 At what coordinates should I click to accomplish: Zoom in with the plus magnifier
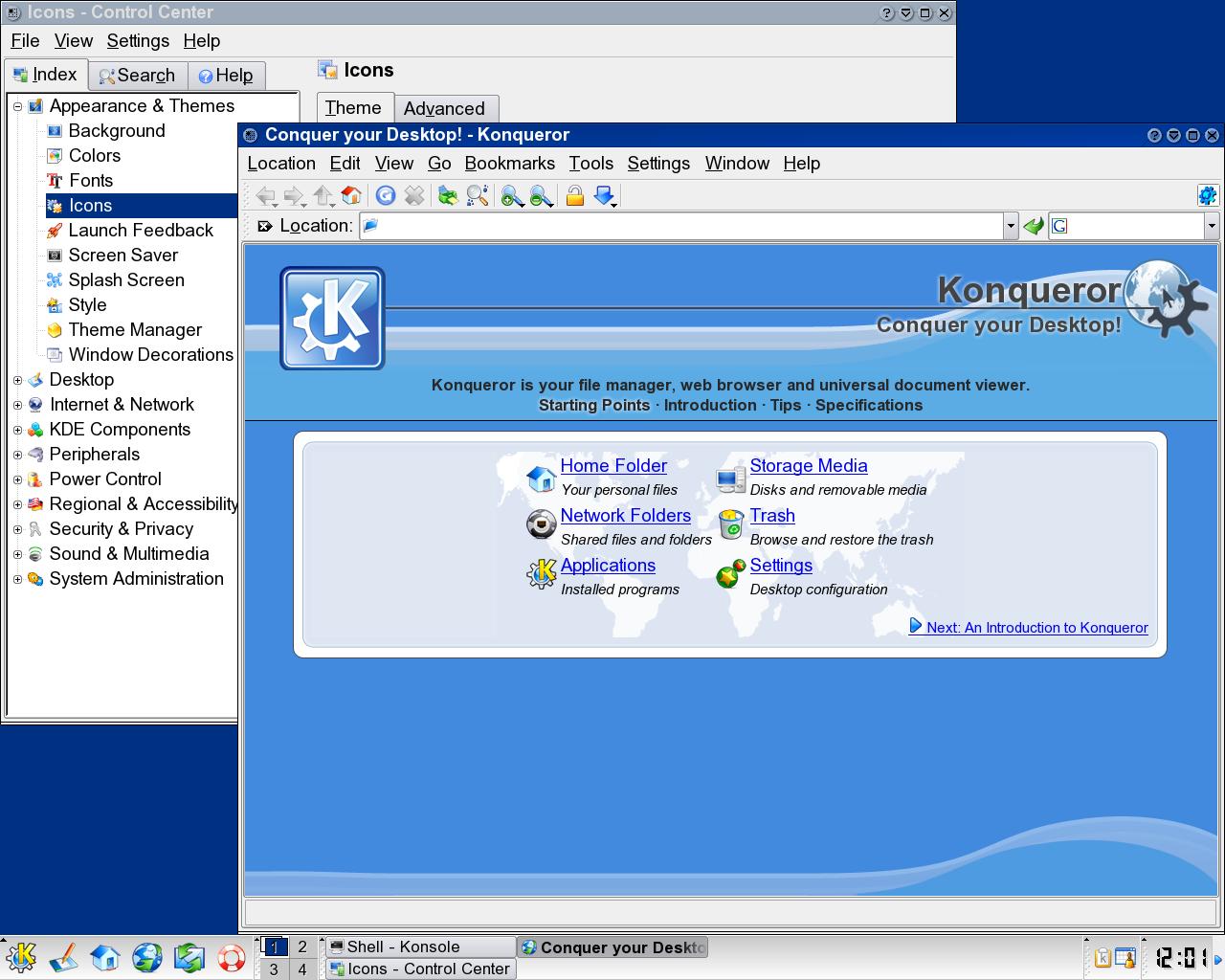pyautogui.click(x=512, y=196)
